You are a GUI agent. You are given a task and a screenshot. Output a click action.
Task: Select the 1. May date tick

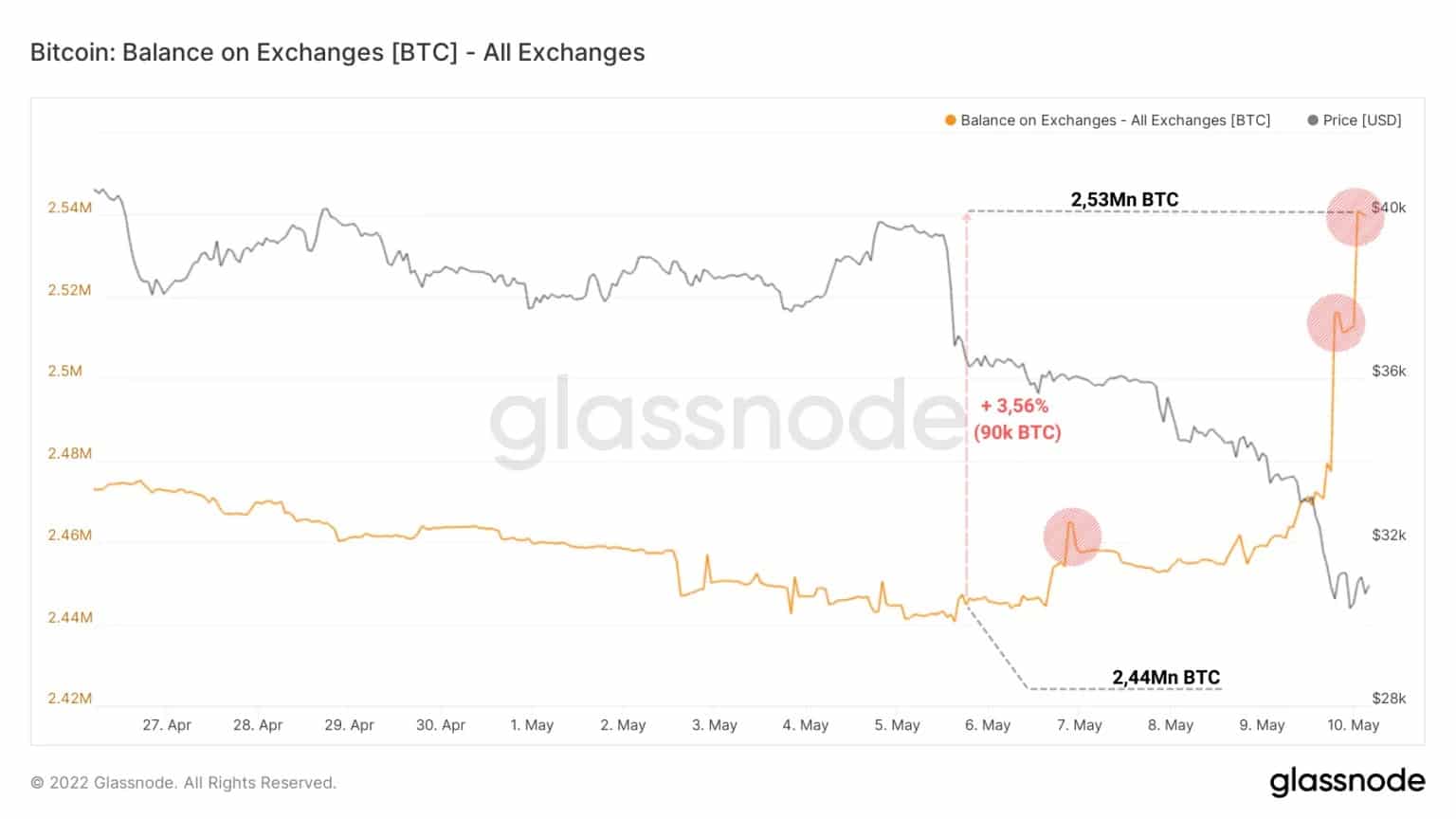coord(531,725)
